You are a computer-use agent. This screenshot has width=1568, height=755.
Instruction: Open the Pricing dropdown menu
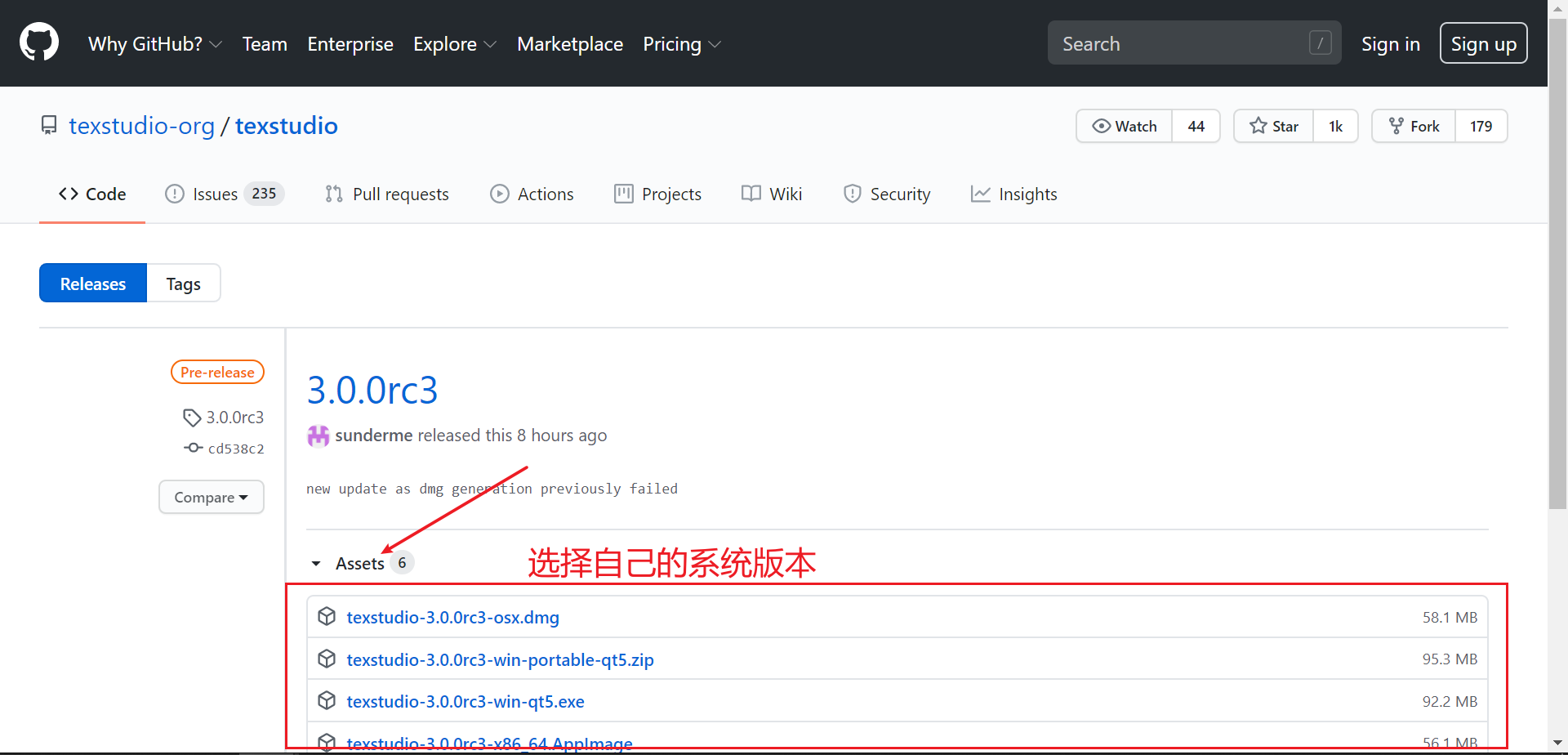click(682, 44)
